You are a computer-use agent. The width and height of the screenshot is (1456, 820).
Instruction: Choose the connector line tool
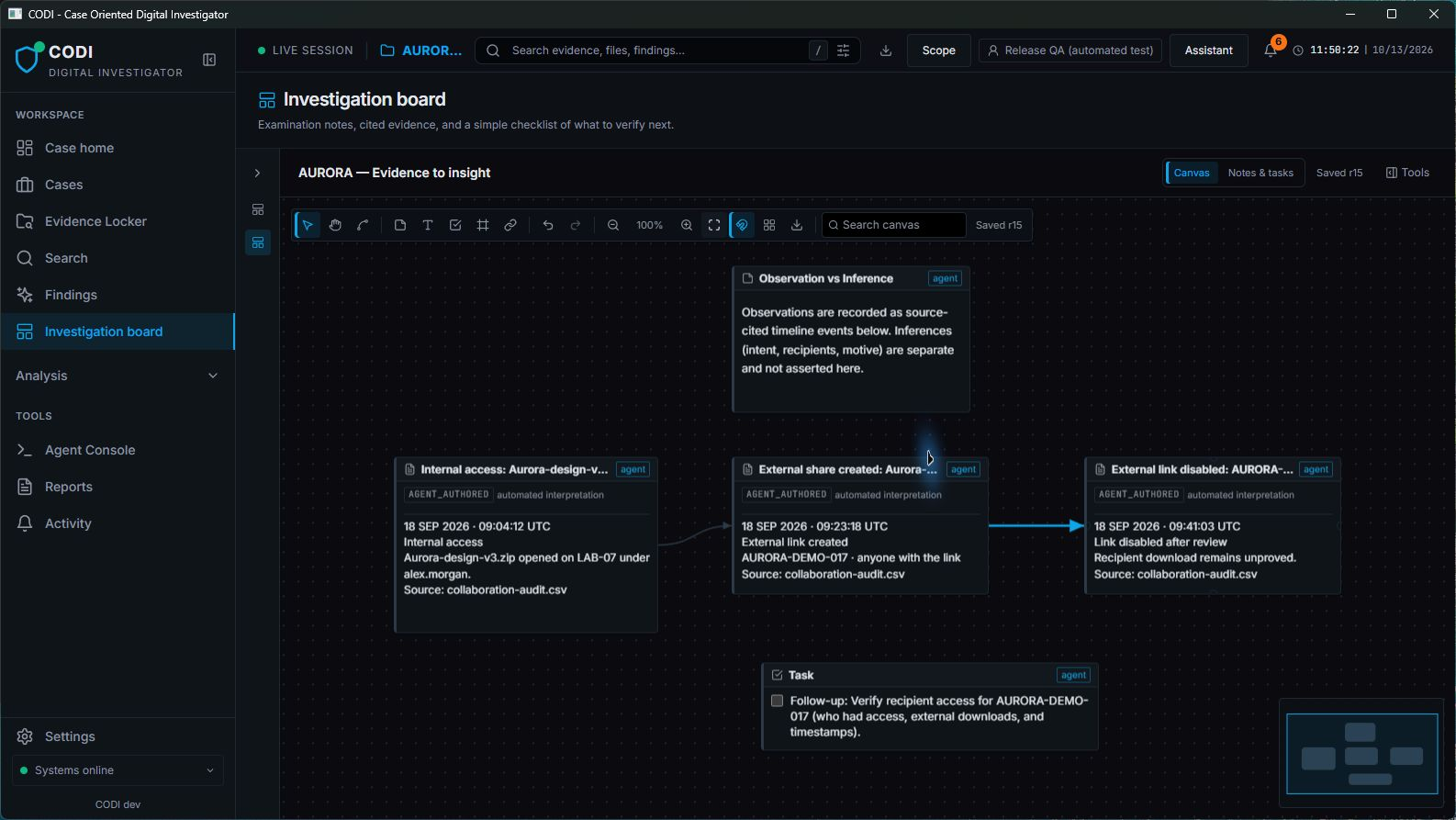pyautogui.click(x=363, y=225)
